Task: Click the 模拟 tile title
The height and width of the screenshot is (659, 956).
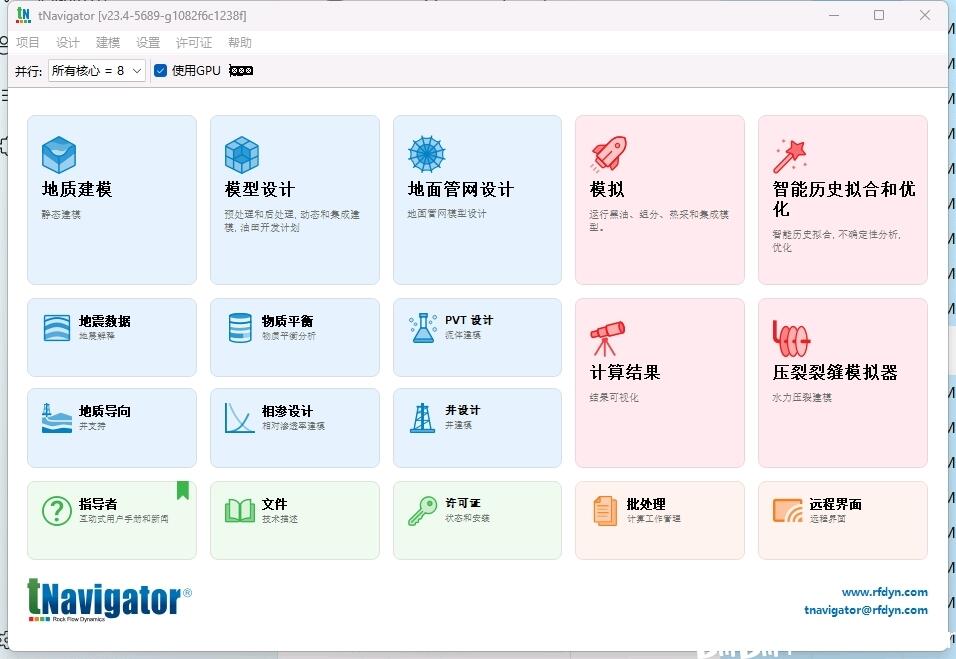Action: click(x=607, y=190)
